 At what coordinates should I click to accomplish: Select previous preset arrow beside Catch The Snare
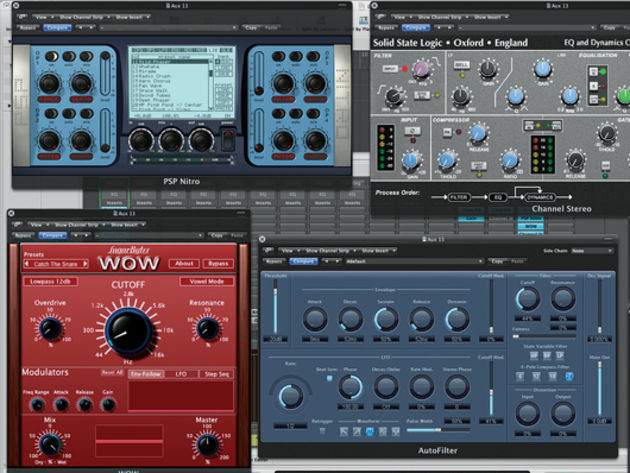click(27, 264)
